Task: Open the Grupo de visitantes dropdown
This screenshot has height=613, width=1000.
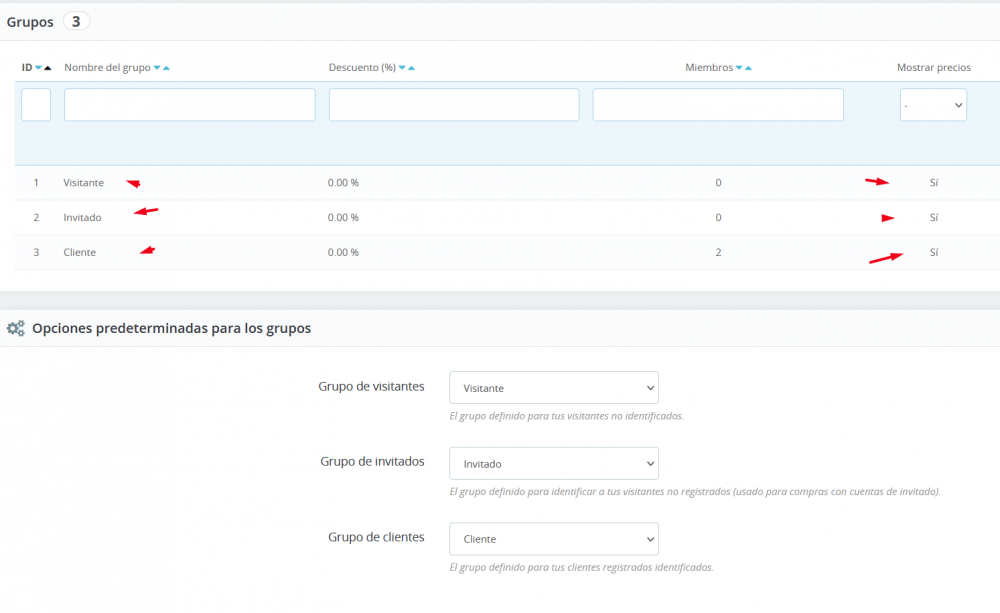Action: pos(554,388)
